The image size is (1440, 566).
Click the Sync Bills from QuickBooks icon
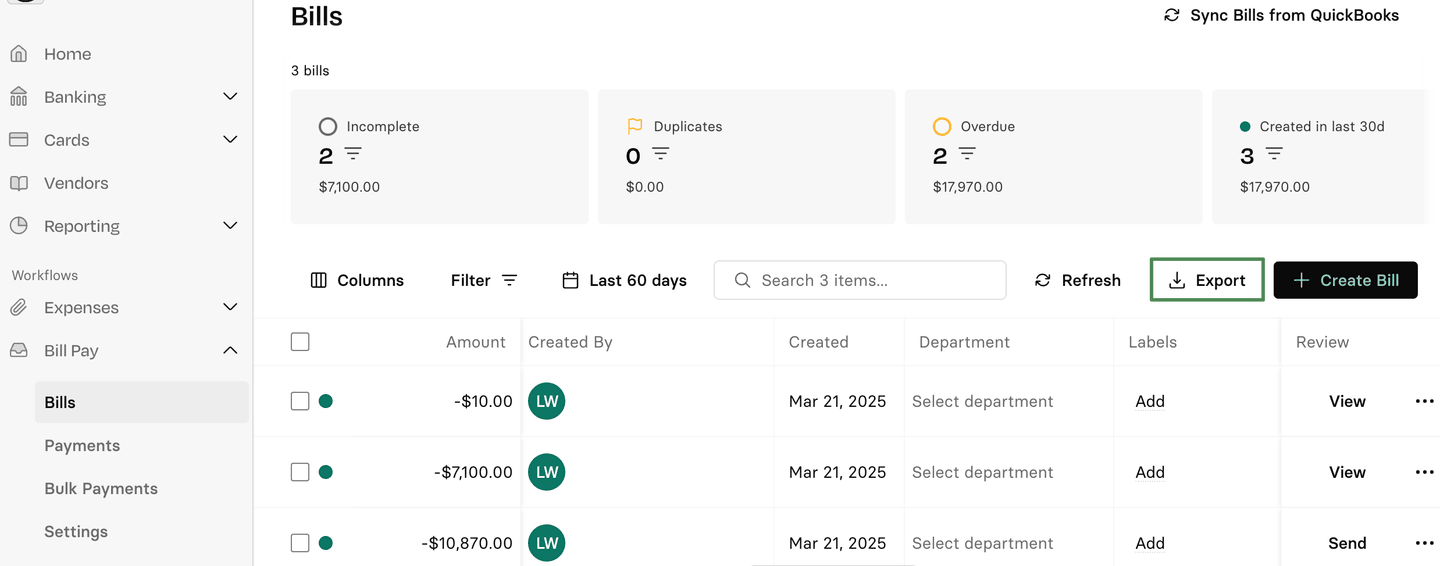[1172, 16]
